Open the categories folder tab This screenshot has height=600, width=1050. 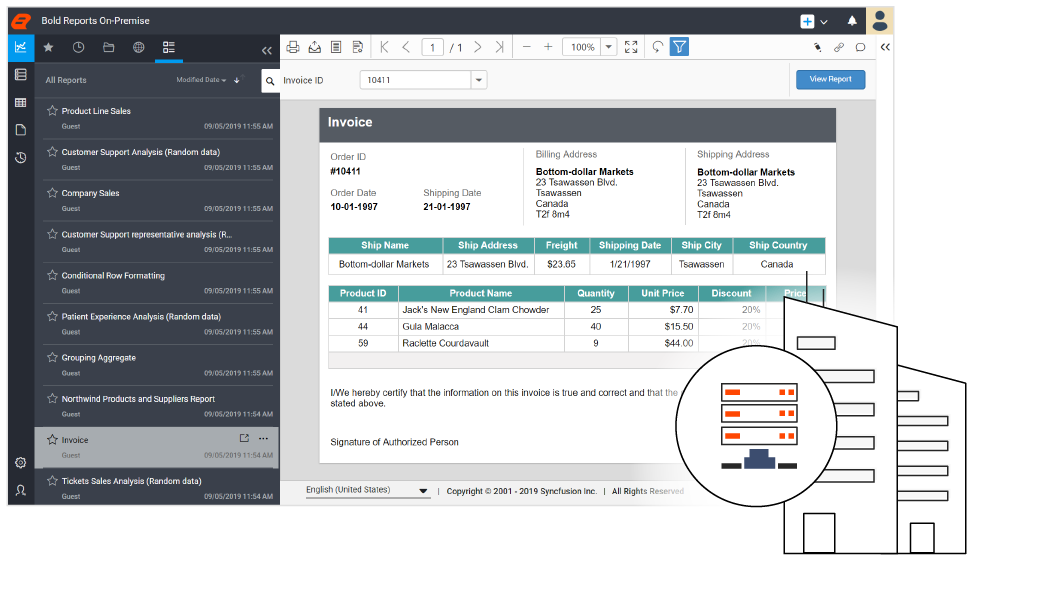pos(108,48)
